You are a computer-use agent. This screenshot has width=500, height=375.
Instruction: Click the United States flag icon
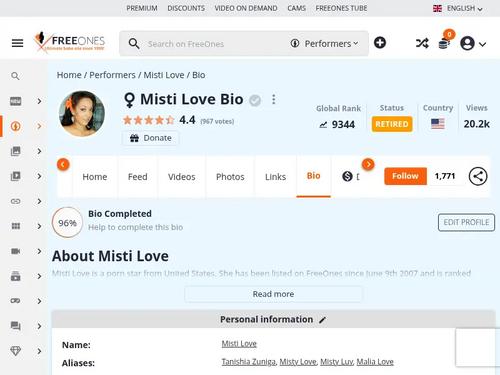pyautogui.click(x=438, y=124)
